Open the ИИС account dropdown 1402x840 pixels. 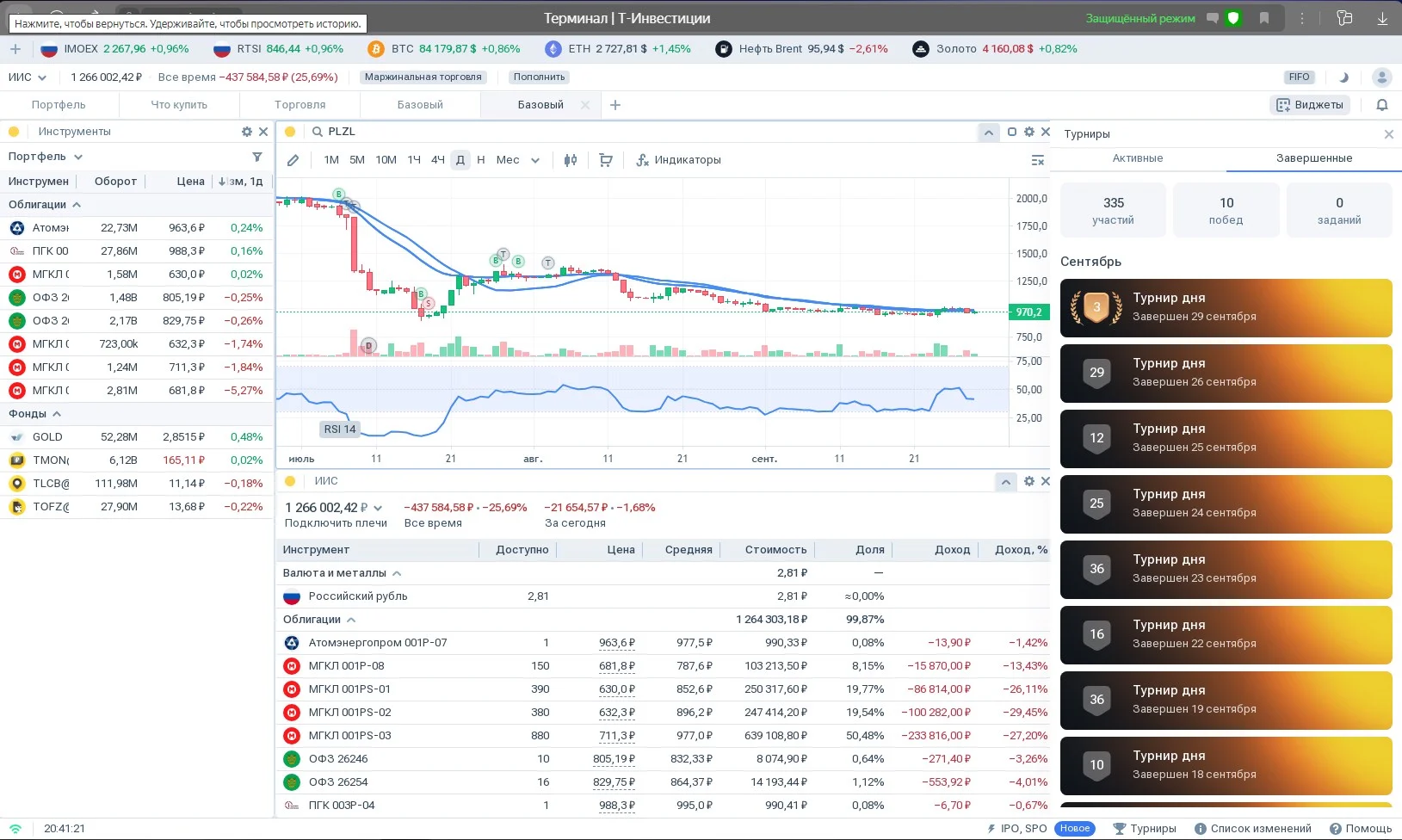pos(28,77)
